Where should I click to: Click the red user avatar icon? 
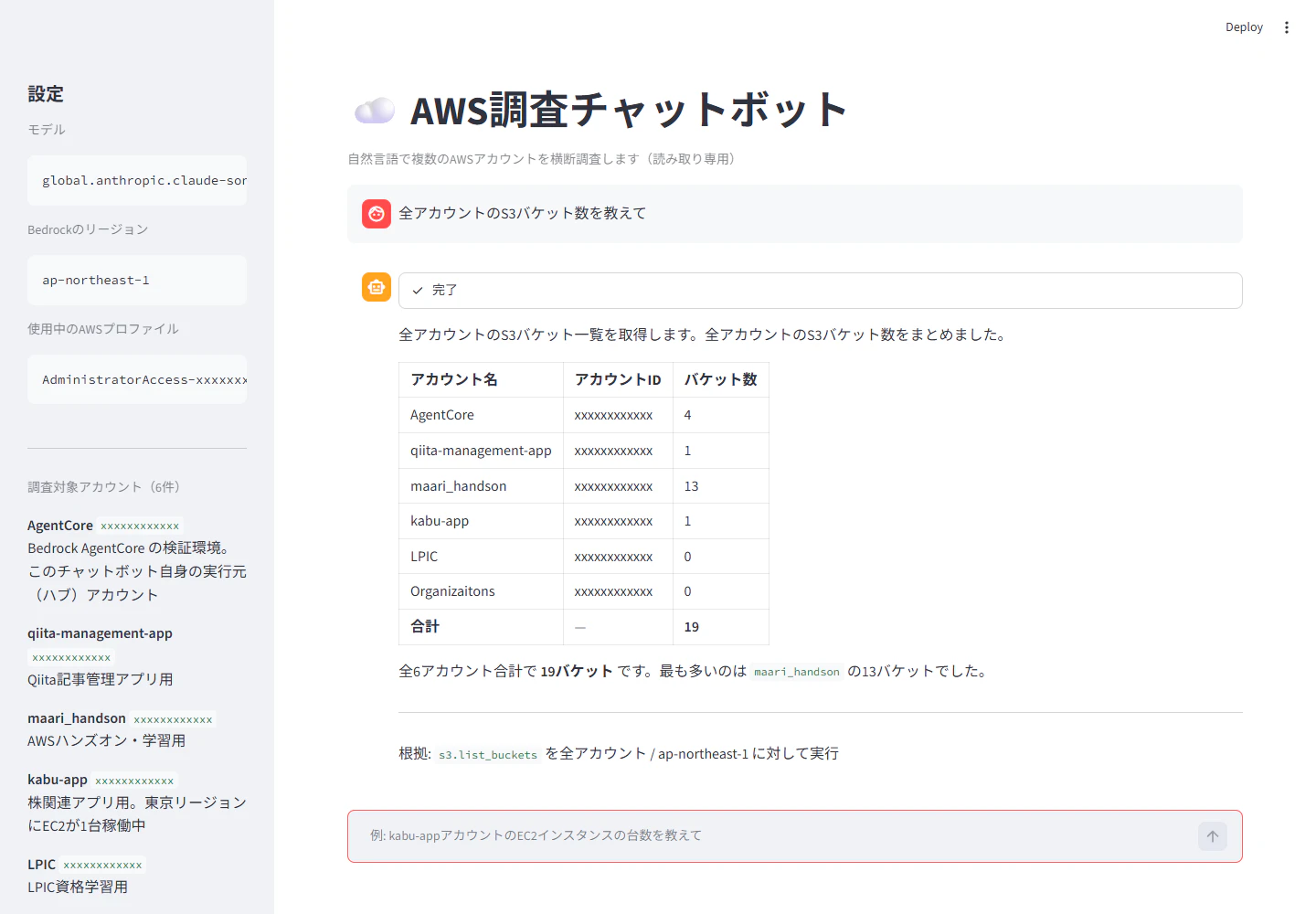click(x=377, y=214)
